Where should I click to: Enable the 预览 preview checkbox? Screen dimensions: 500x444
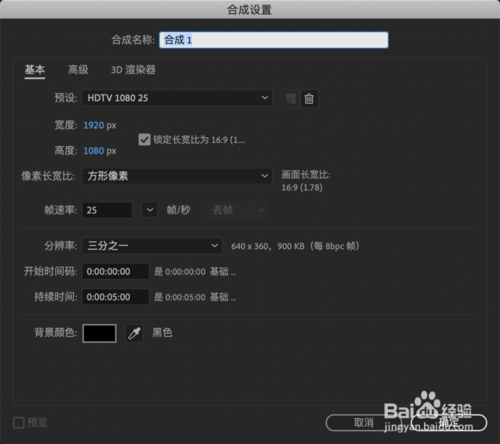18,423
